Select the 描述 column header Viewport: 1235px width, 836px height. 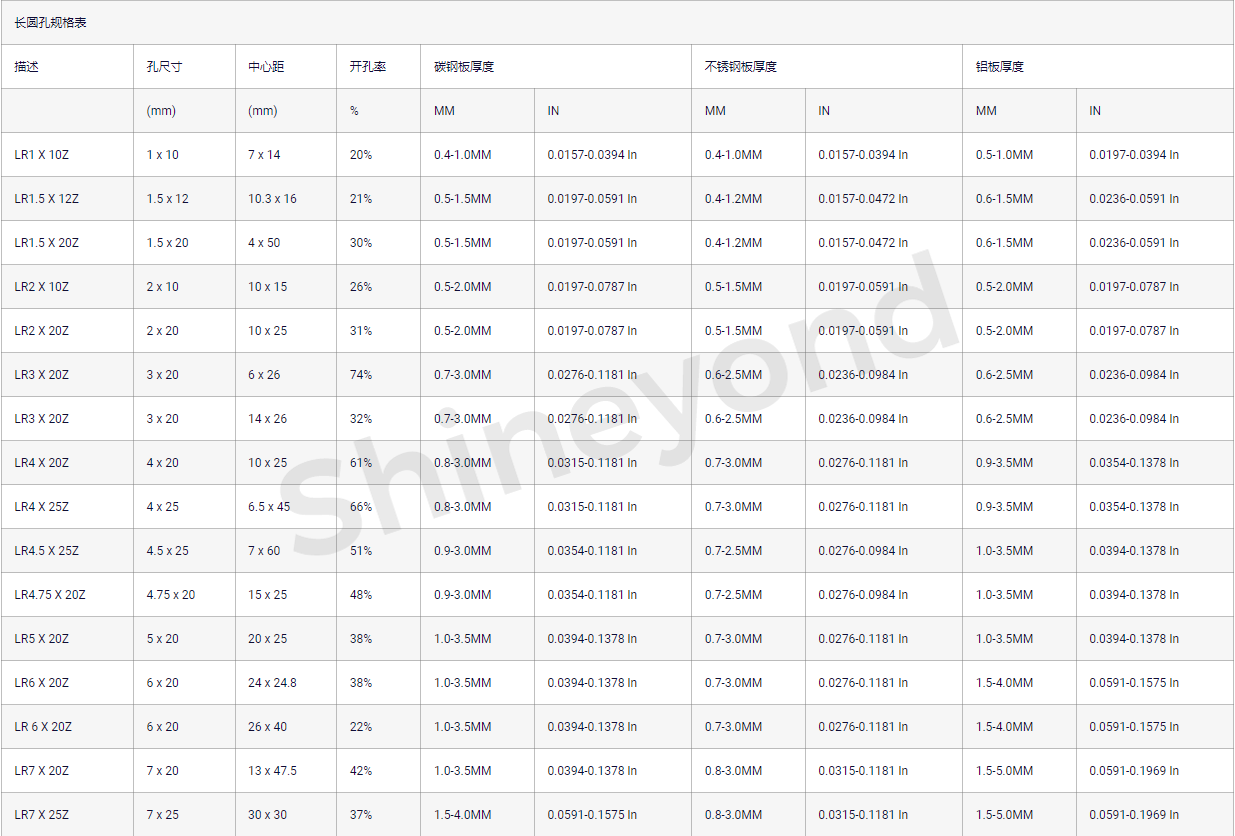26,67
